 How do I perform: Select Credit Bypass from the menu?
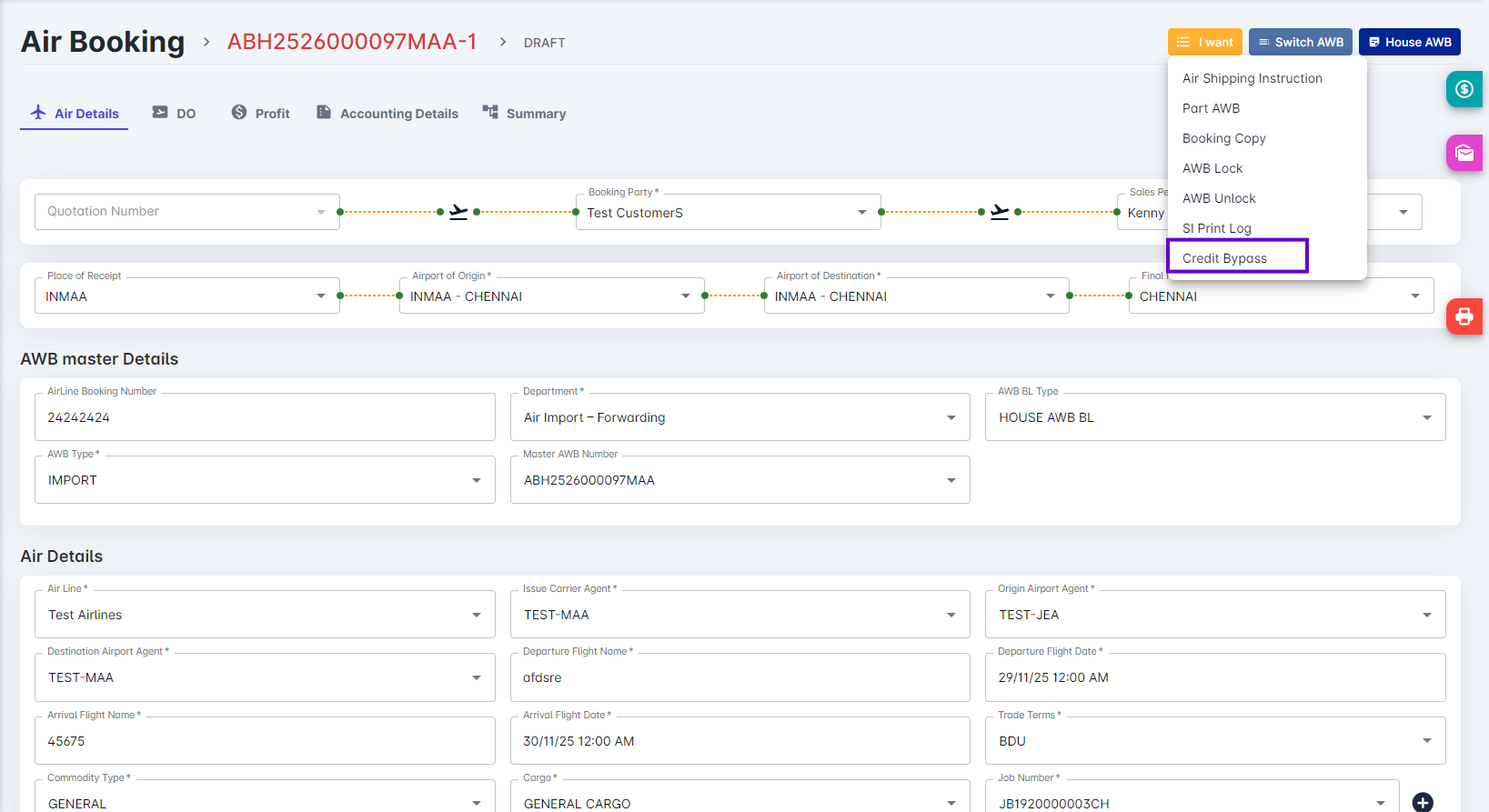(1224, 258)
